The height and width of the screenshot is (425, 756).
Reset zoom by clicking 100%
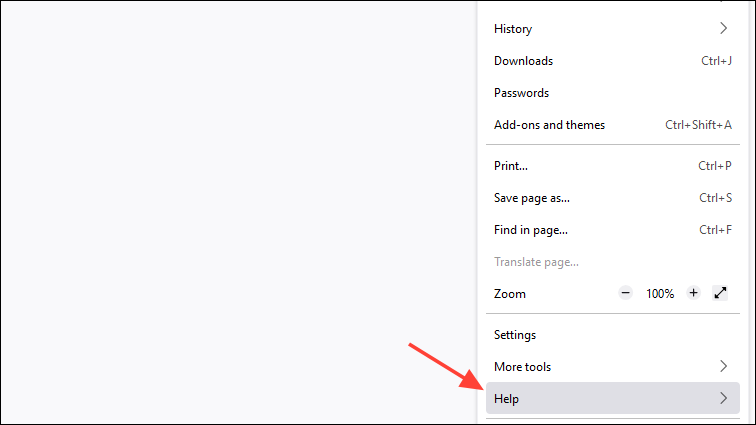(x=659, y=294)
